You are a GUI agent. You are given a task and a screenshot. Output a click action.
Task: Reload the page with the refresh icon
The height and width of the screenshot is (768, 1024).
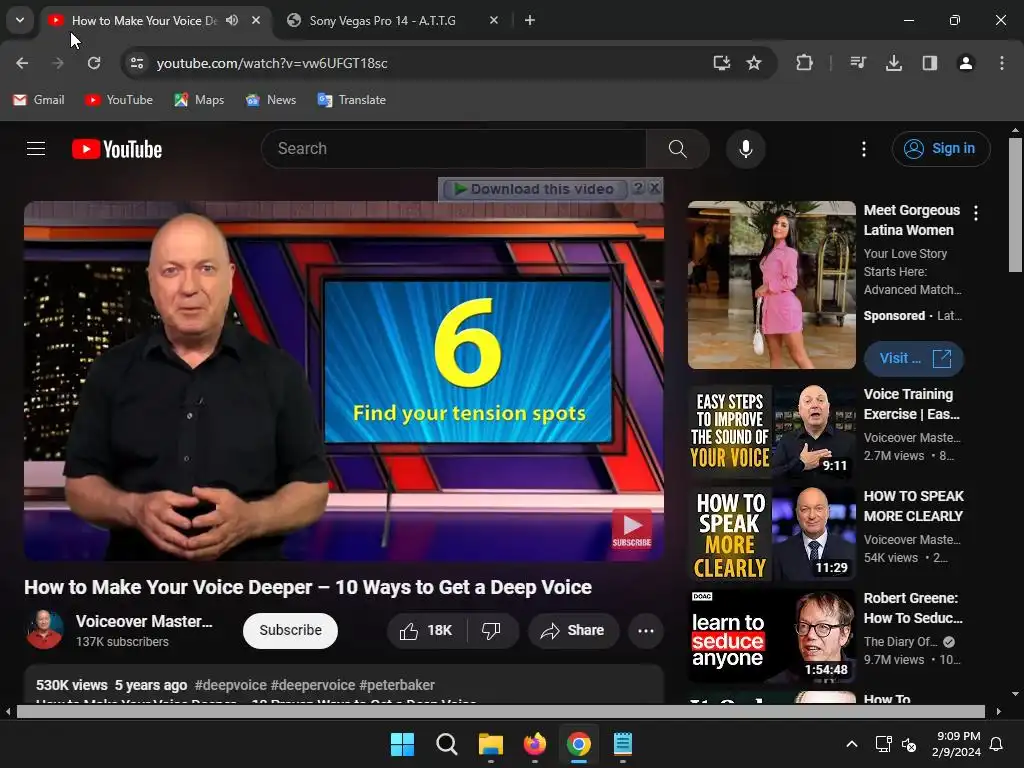coord(94,63)
